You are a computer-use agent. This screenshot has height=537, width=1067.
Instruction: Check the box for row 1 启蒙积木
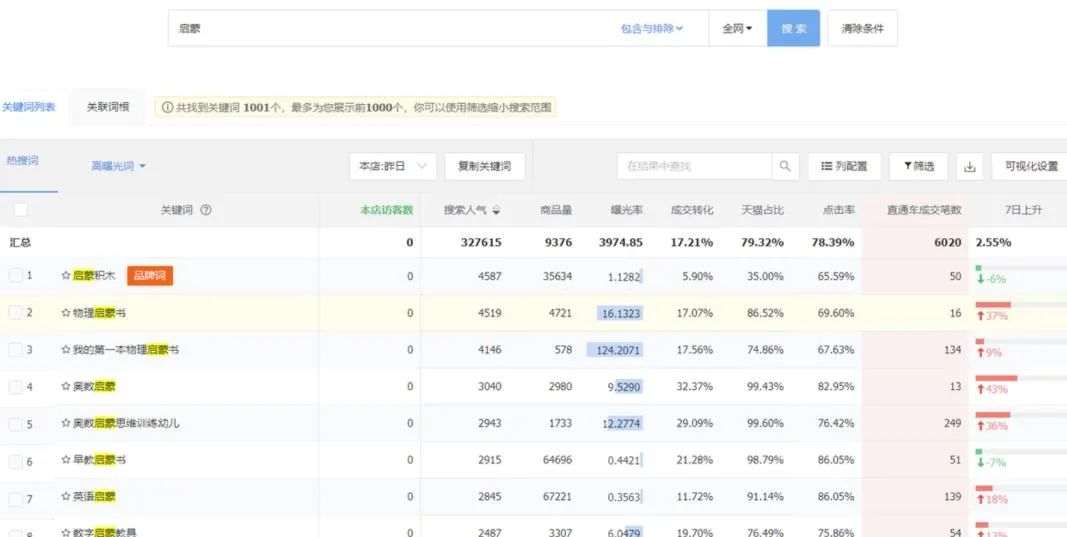[x=16, y=276]
